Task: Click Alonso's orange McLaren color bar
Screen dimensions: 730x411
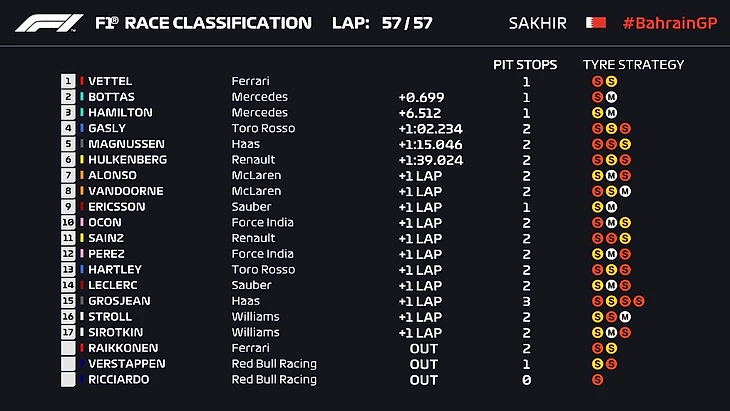Action: point(81,176)
